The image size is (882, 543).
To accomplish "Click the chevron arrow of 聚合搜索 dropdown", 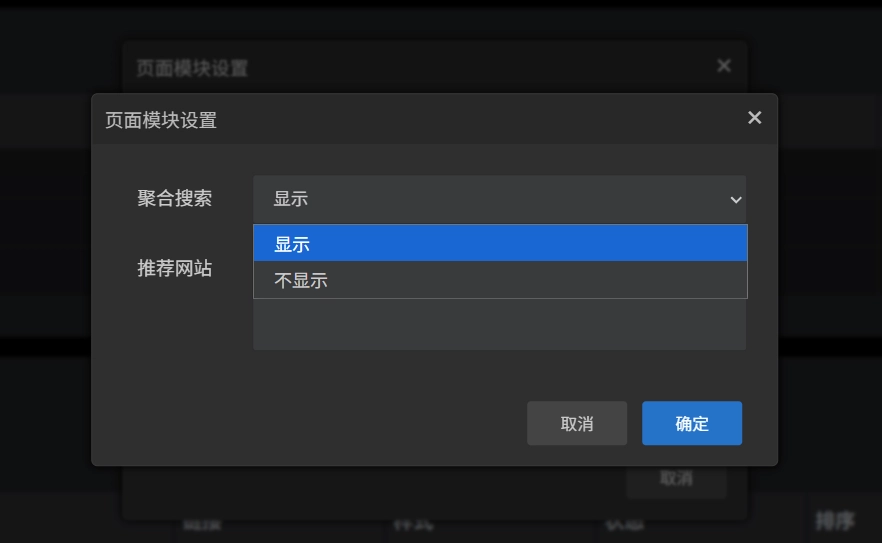I will point(736,200).
